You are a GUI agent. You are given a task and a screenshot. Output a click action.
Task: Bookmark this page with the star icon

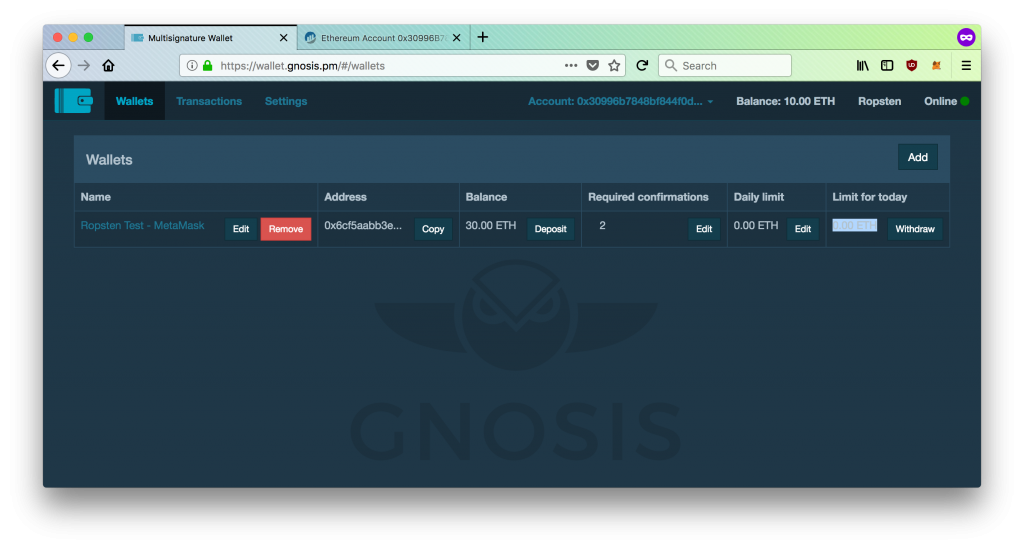point(614,65)
